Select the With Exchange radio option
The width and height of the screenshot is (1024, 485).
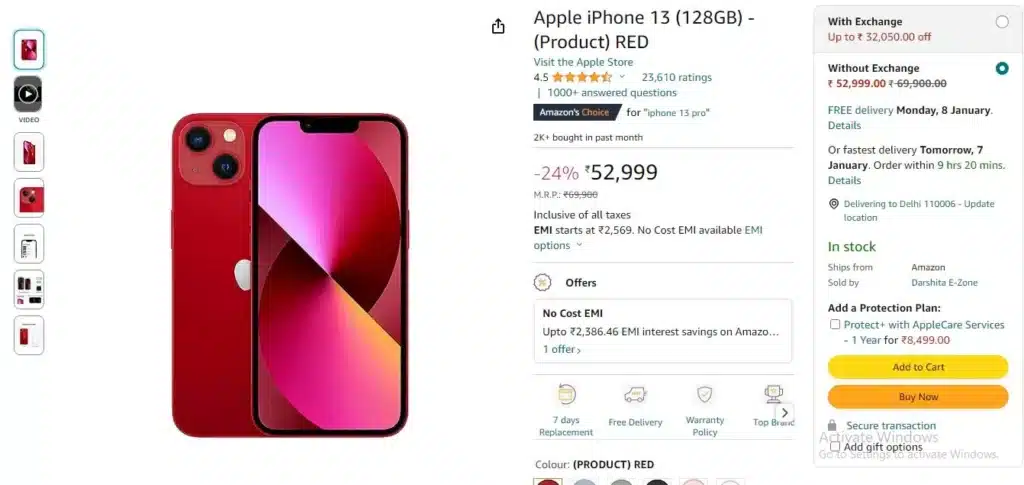[x=1002, y=22]
